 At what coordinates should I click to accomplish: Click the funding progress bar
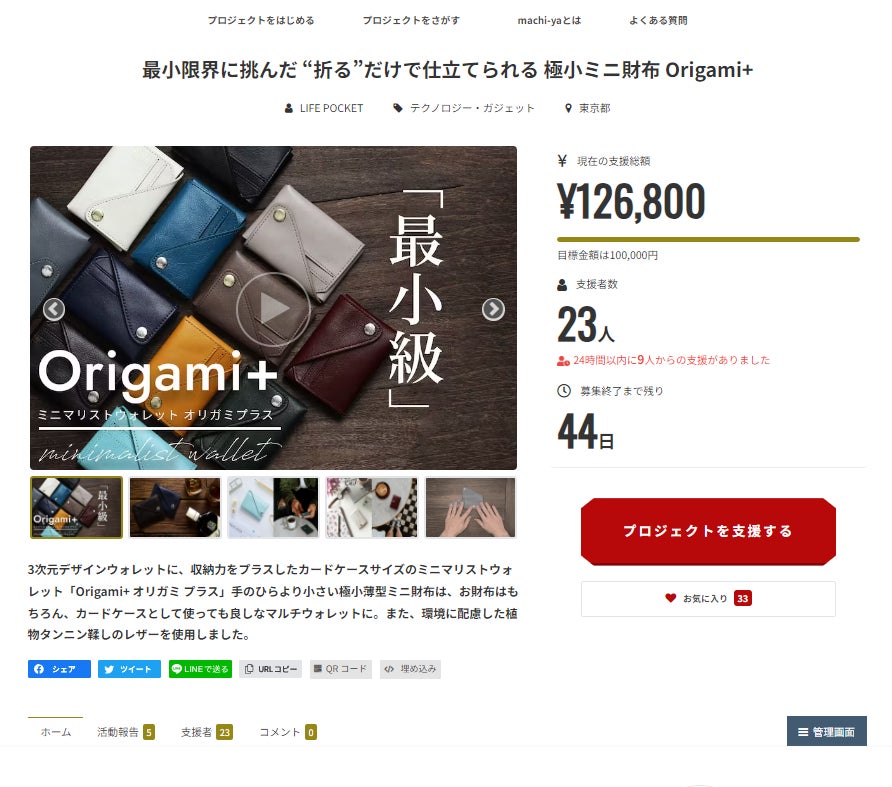tap(708, 240)
